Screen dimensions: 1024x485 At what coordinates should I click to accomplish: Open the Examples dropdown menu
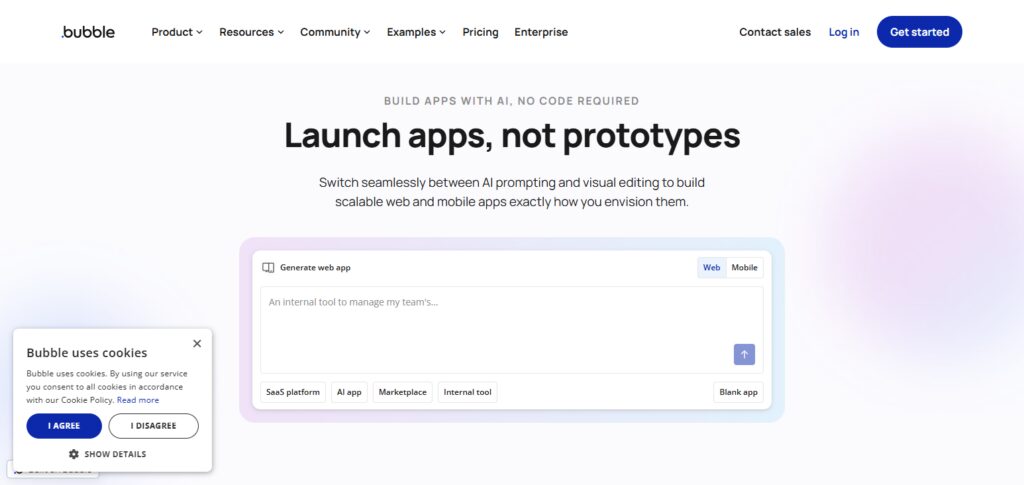coord(416,32)
